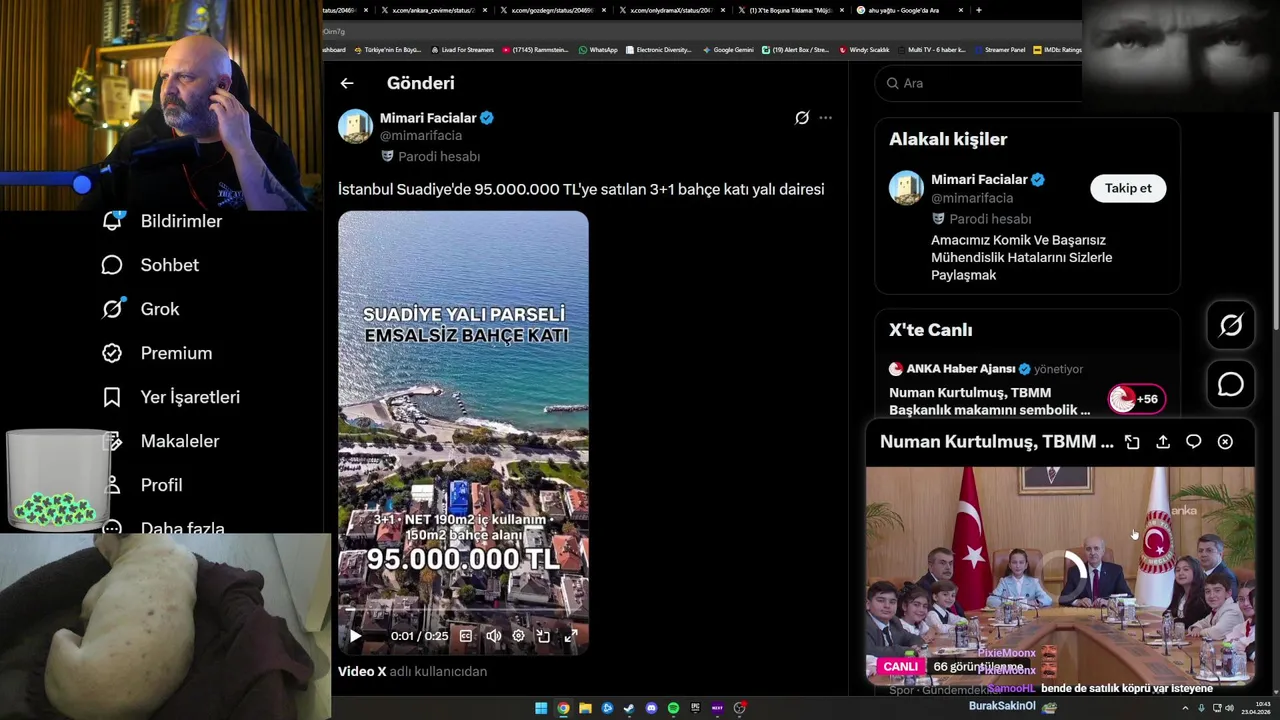Open Makaleler in the sidebar
Screen dimensions: 1280x720
point(180,441)
